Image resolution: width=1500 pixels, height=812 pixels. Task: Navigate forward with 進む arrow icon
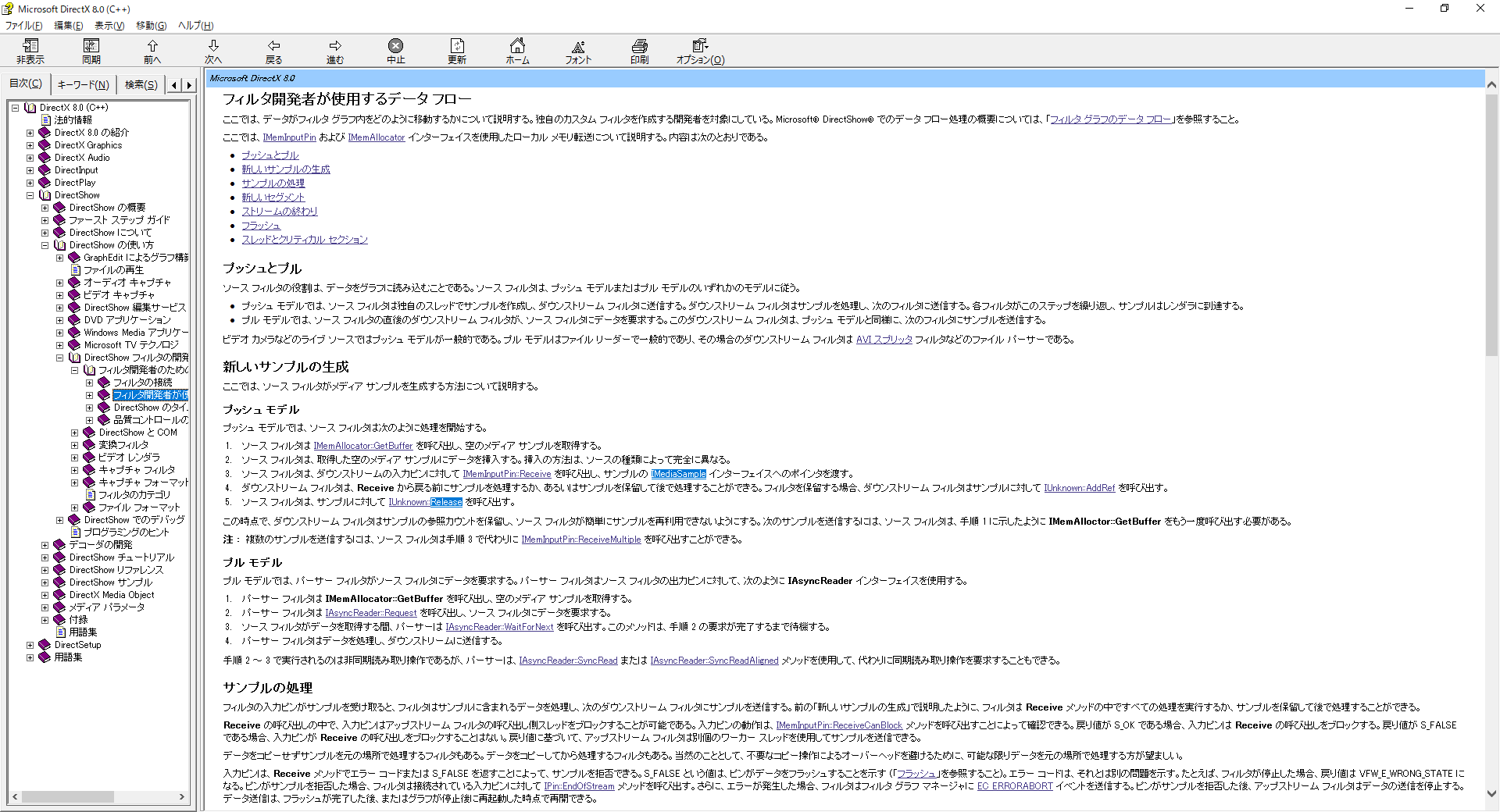coord(335,45)
